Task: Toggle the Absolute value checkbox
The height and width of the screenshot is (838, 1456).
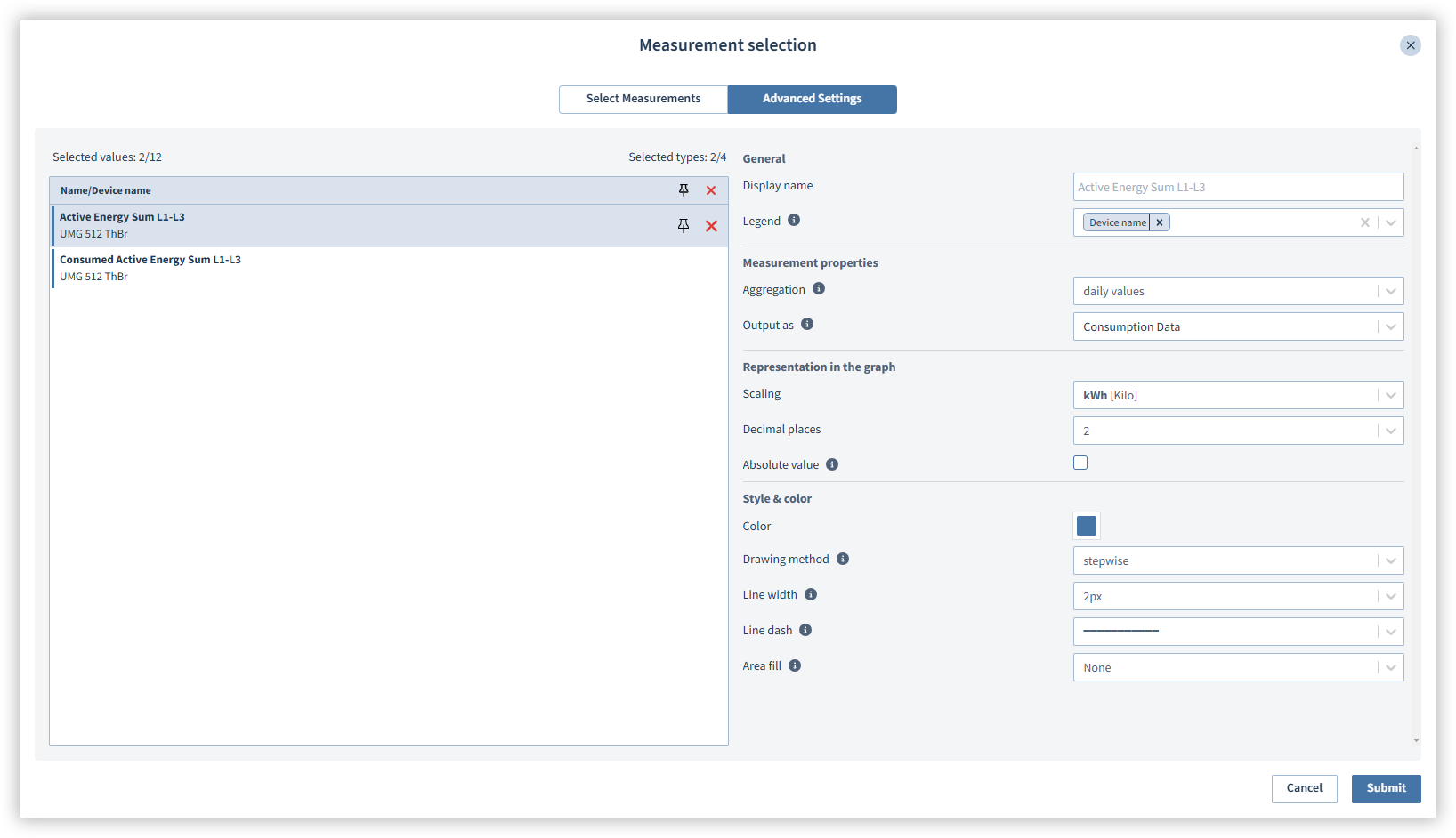Action: pos(1080,462)
